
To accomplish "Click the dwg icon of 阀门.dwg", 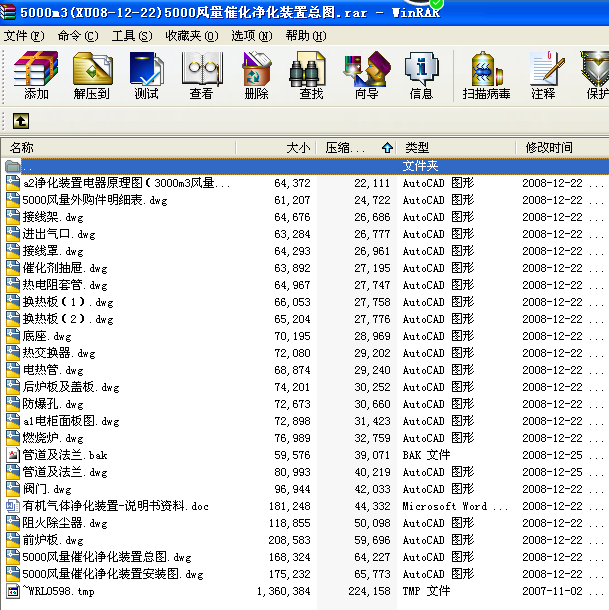I will click(x=13, y=489).
